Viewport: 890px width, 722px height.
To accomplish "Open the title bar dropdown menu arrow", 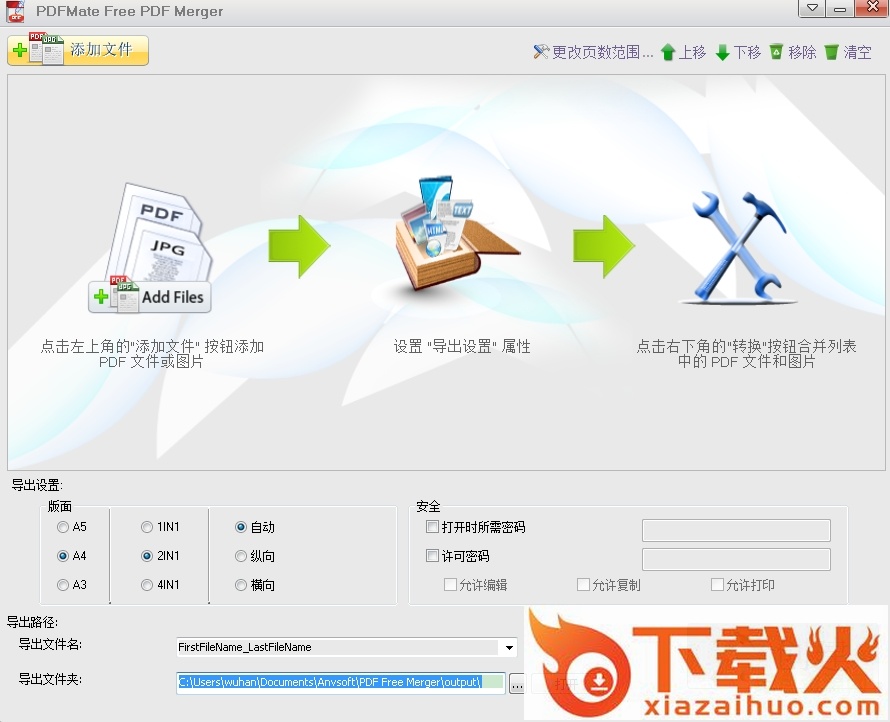I will [812, 9].
